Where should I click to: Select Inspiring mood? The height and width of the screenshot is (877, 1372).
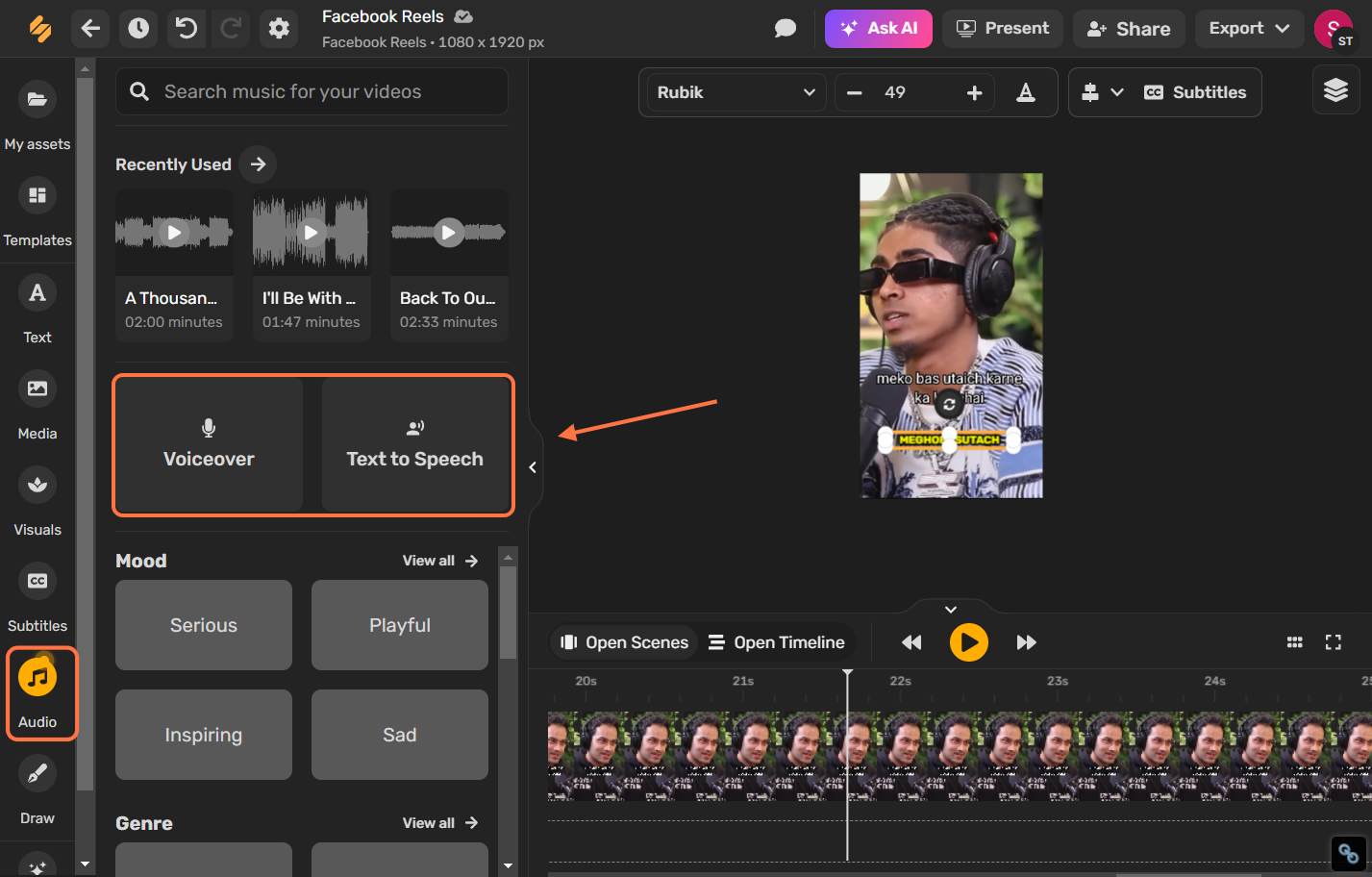[x=204, y=735]
